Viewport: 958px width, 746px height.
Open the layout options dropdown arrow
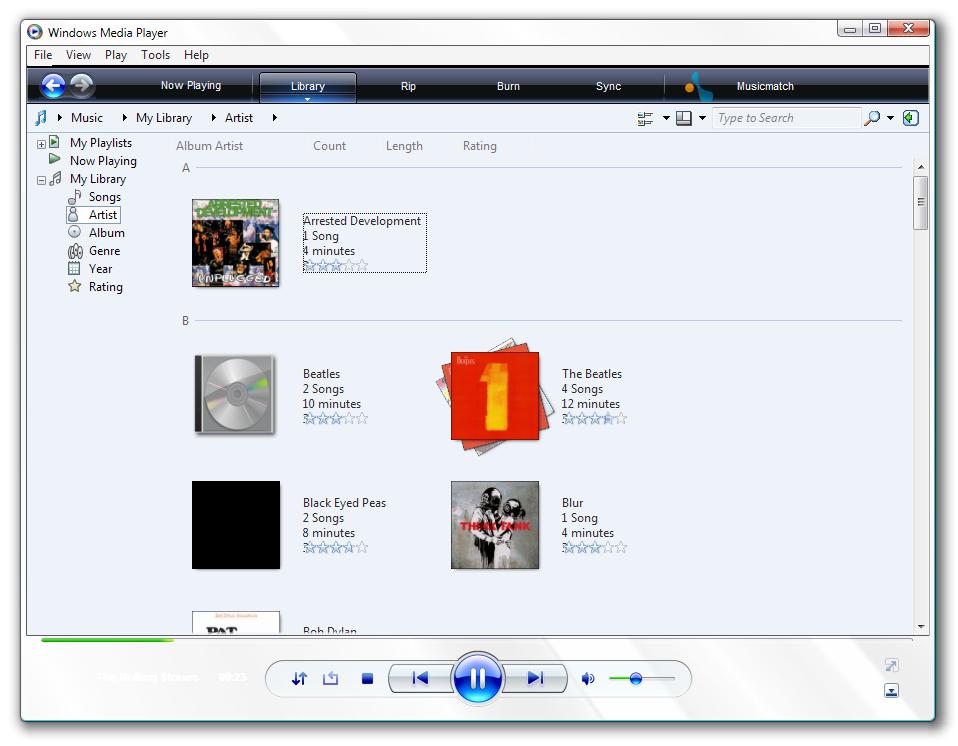coord(666,118)
